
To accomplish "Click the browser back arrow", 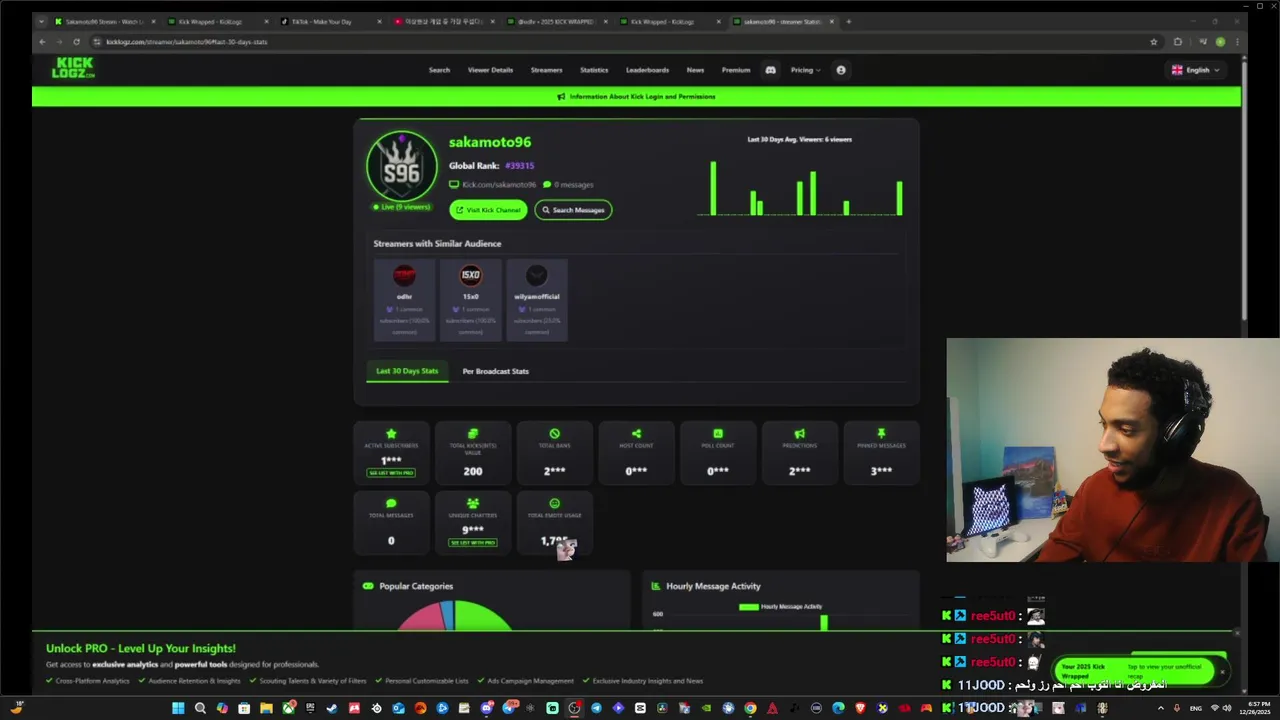I will (x=42, y=42).
